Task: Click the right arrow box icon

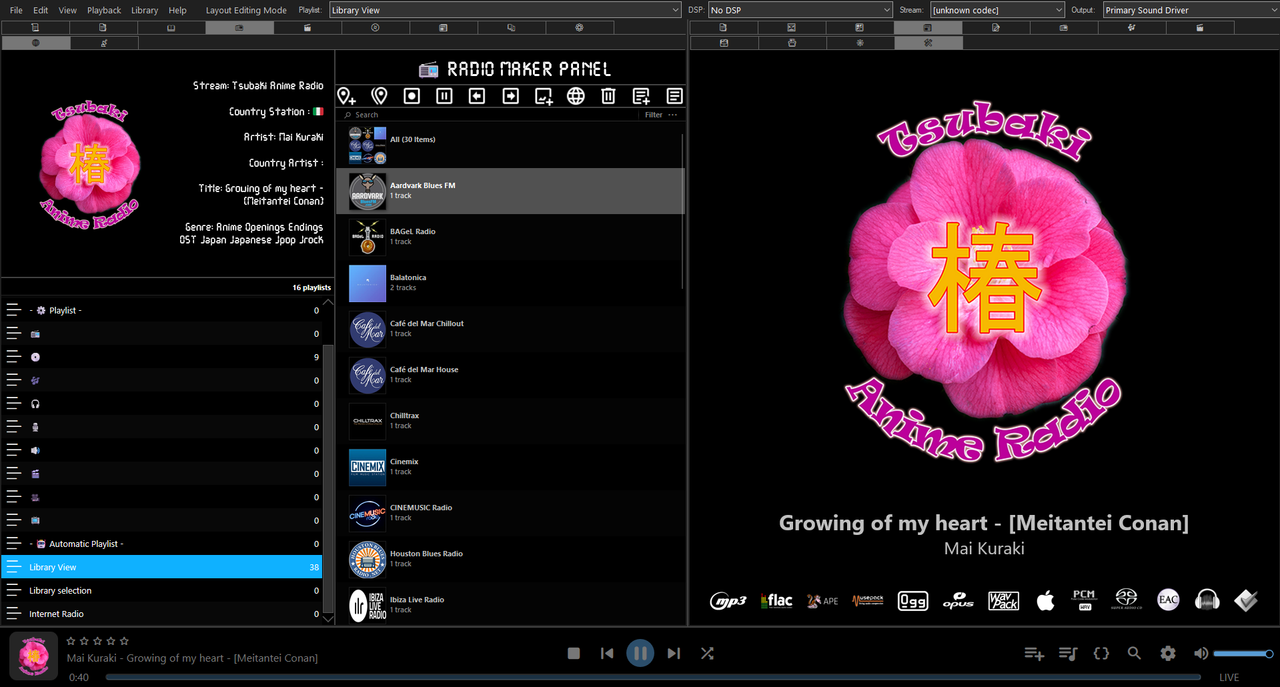Action: [510, 96]
